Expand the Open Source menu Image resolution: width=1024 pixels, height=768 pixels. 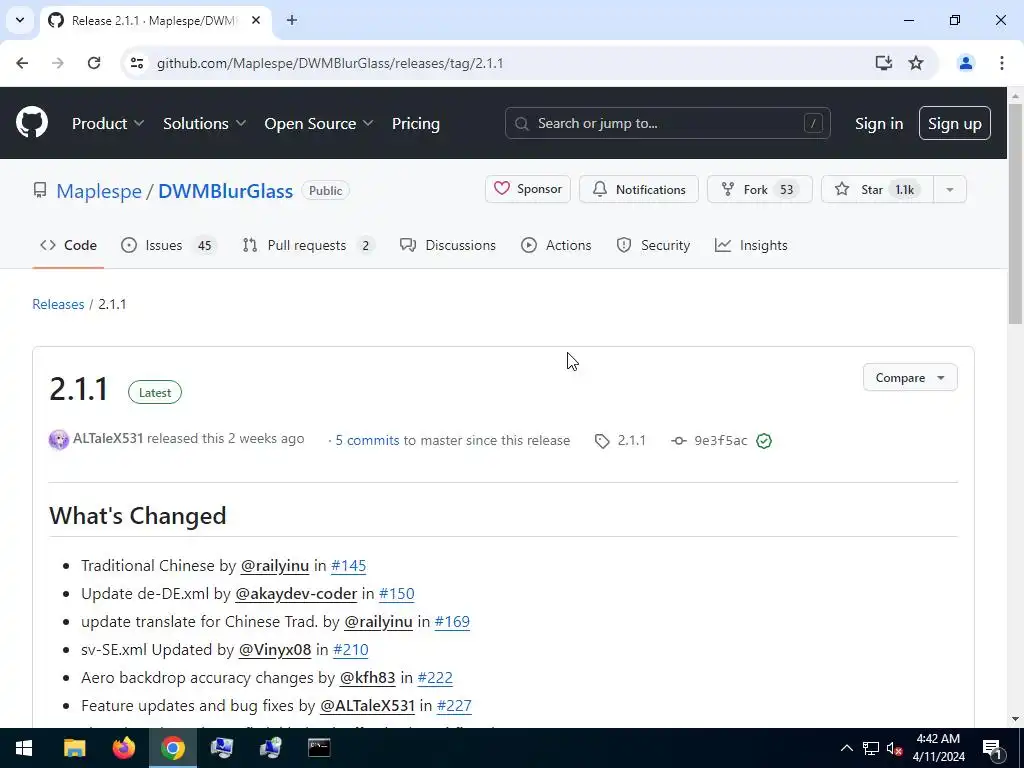pyautogui.click(x=319, y=123)
